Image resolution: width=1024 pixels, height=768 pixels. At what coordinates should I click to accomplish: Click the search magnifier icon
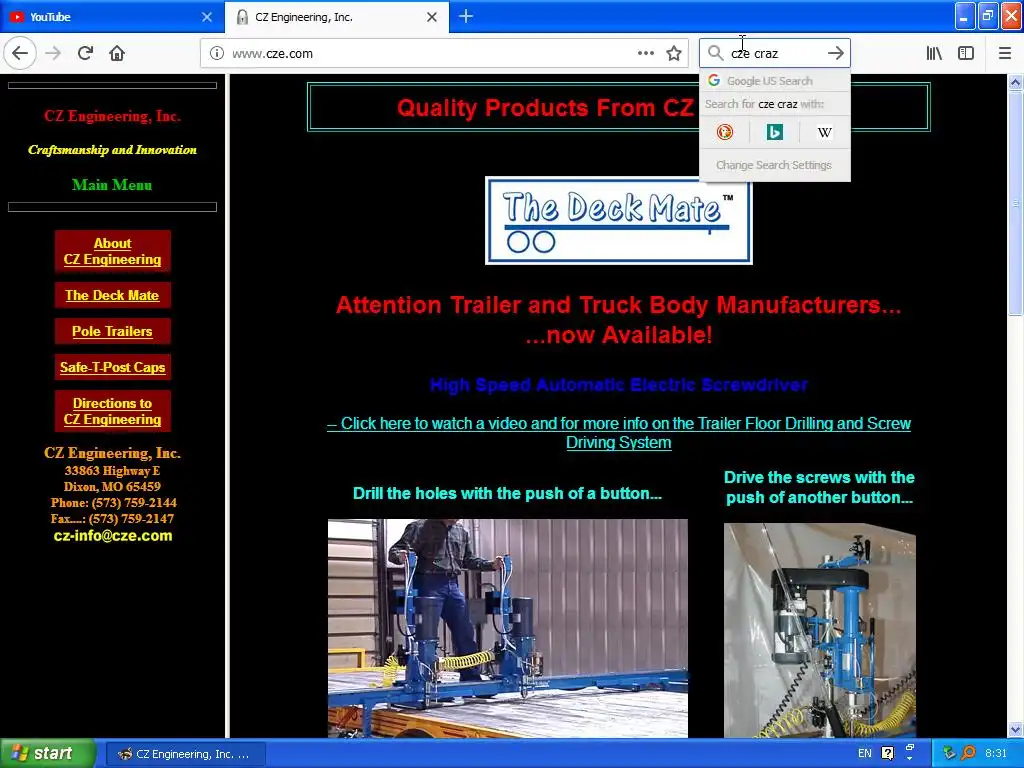tap(715, 54)
